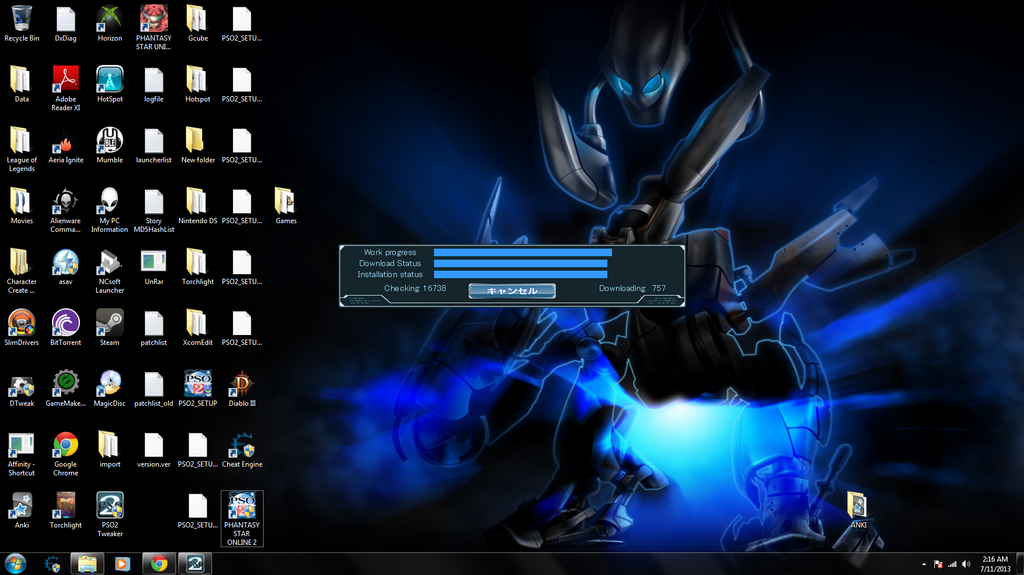Viewport: 1024px width, 575px height.
Task: Select the League of Legends folder
Action: pyautogui.click(x=22, y=150)
